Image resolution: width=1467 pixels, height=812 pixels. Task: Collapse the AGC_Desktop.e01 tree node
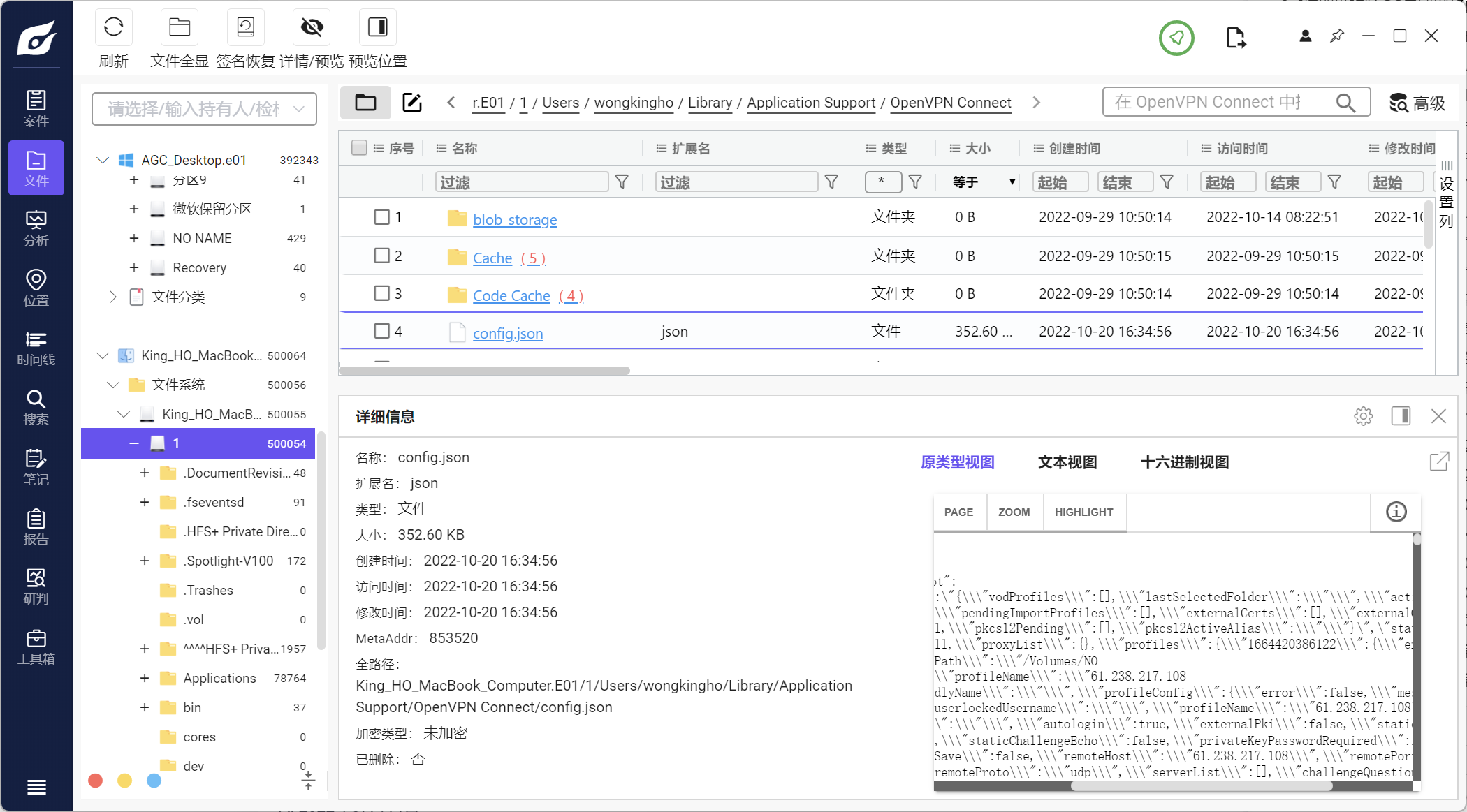103,160
